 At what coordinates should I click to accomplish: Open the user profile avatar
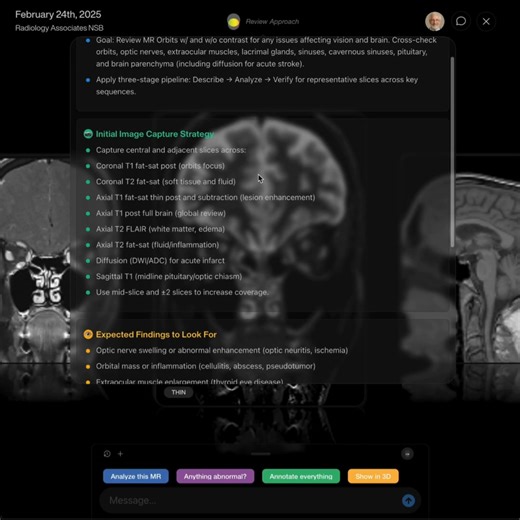[435, 21]
